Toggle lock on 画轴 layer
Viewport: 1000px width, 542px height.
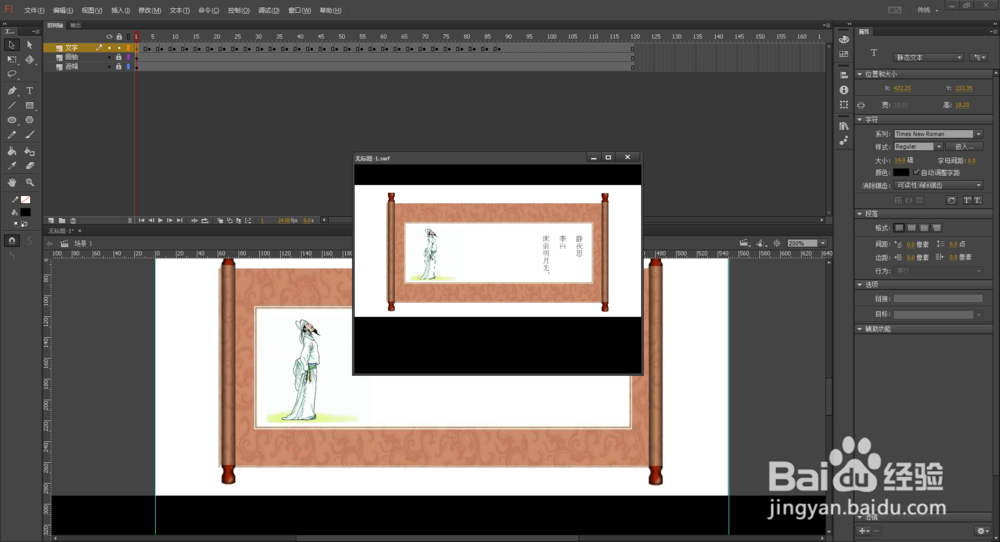pyautogui.click(x=119, y=57)
